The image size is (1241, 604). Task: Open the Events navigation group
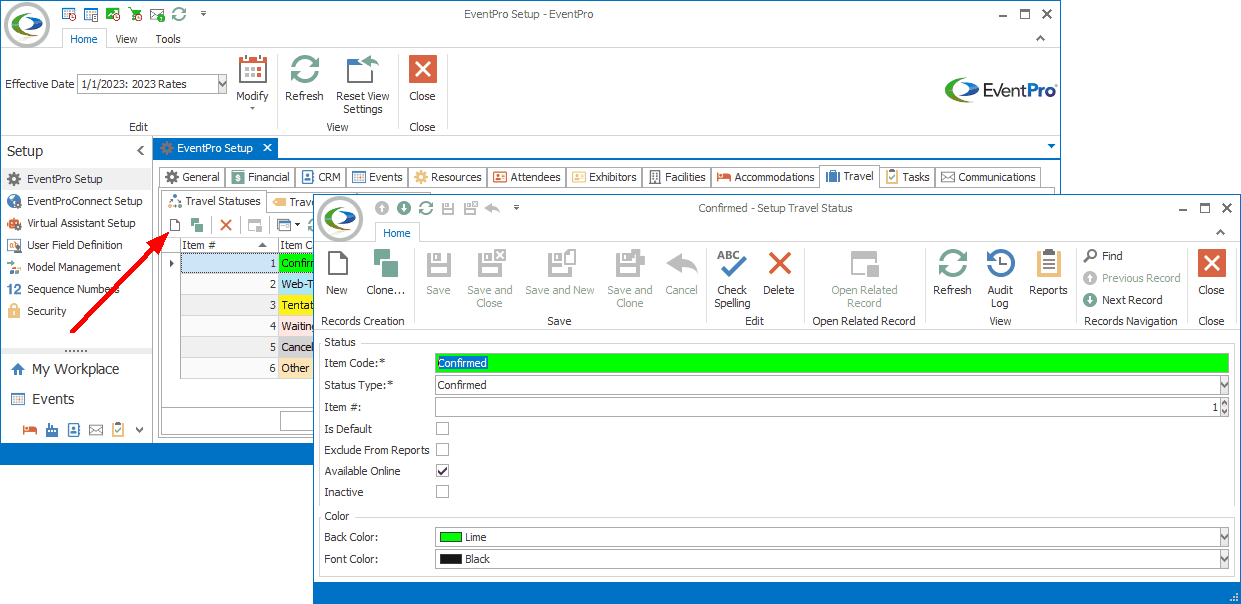pos(42,399)
